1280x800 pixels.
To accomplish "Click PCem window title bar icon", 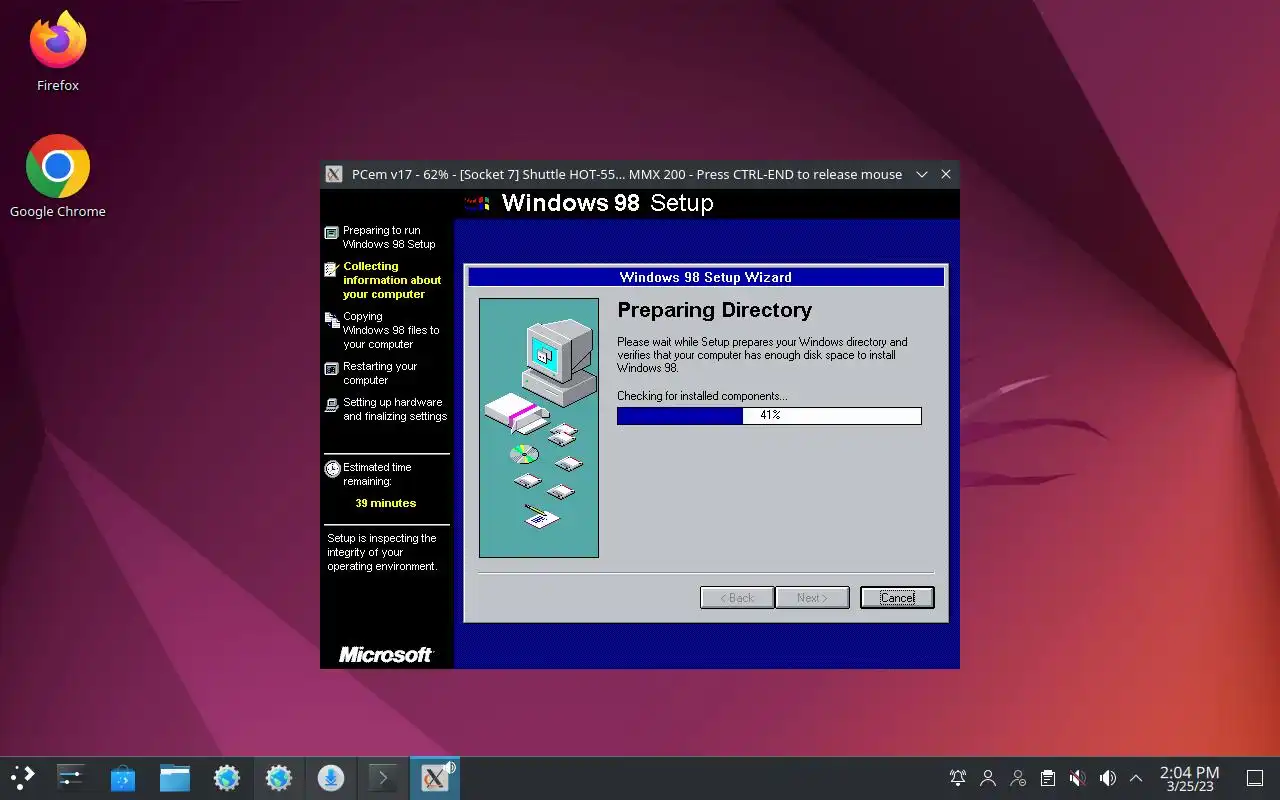I will point(334,174).
